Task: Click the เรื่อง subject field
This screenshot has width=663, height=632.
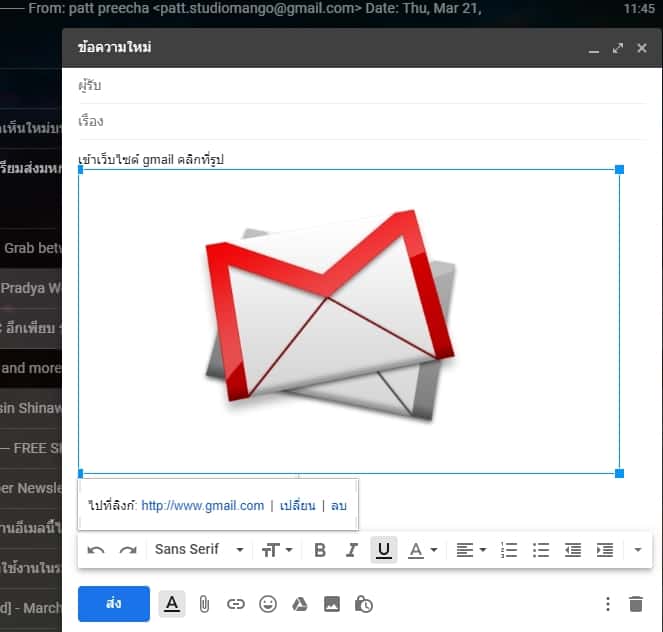Action: point(362,121)
